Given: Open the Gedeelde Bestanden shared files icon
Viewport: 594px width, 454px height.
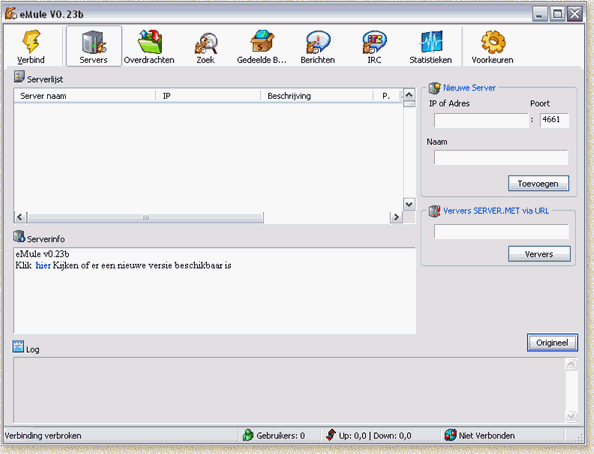Looking at the screenshot, I should click(x=261, y=41).
